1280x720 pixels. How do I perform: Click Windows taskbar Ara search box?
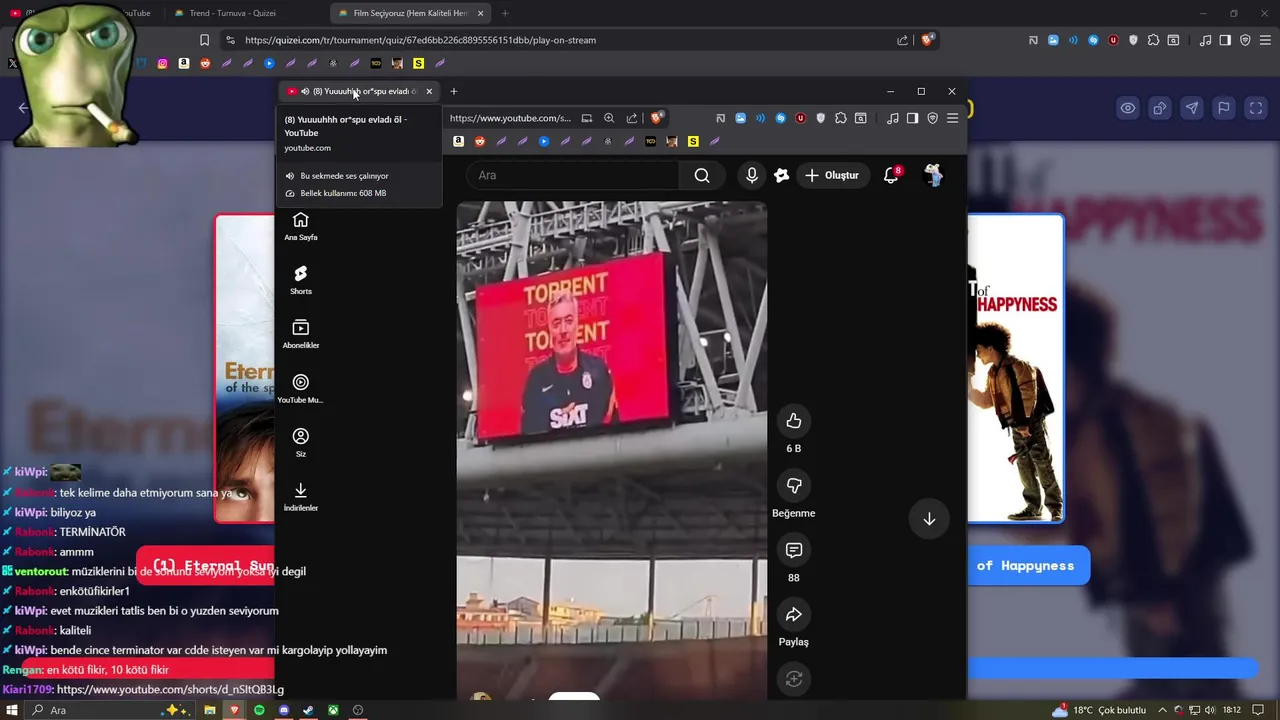coord(110,710)
